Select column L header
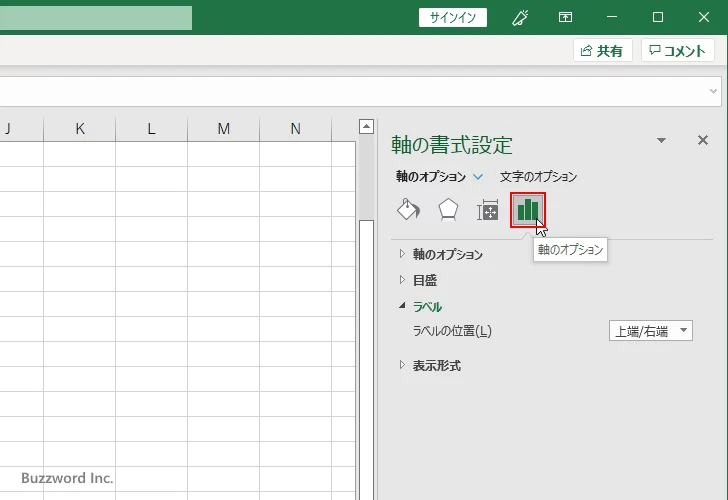Viewport: 728px width, 500px height. click(151, 129)
